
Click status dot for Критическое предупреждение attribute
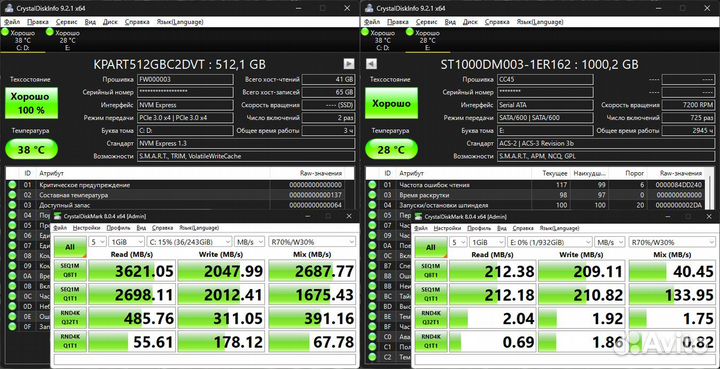pos(12,185)
